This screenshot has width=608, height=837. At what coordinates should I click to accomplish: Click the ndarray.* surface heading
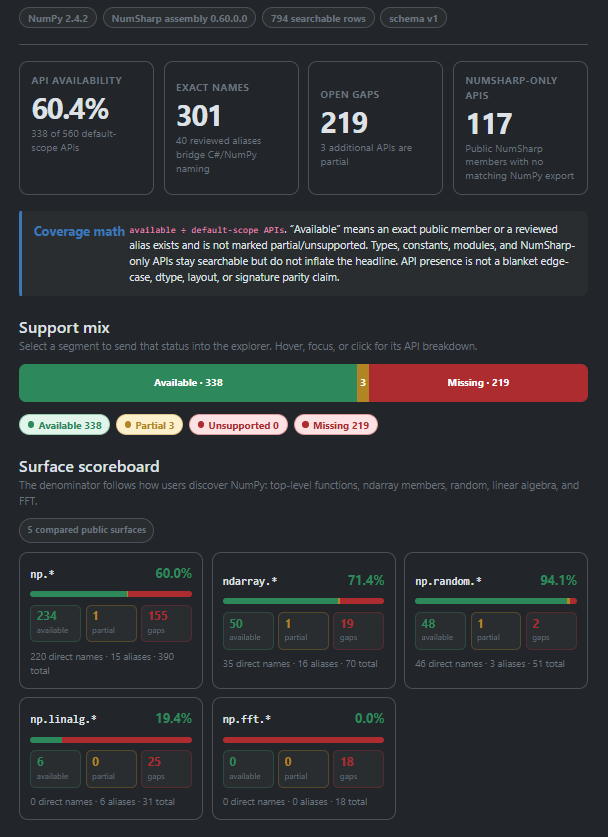point(250,581)
